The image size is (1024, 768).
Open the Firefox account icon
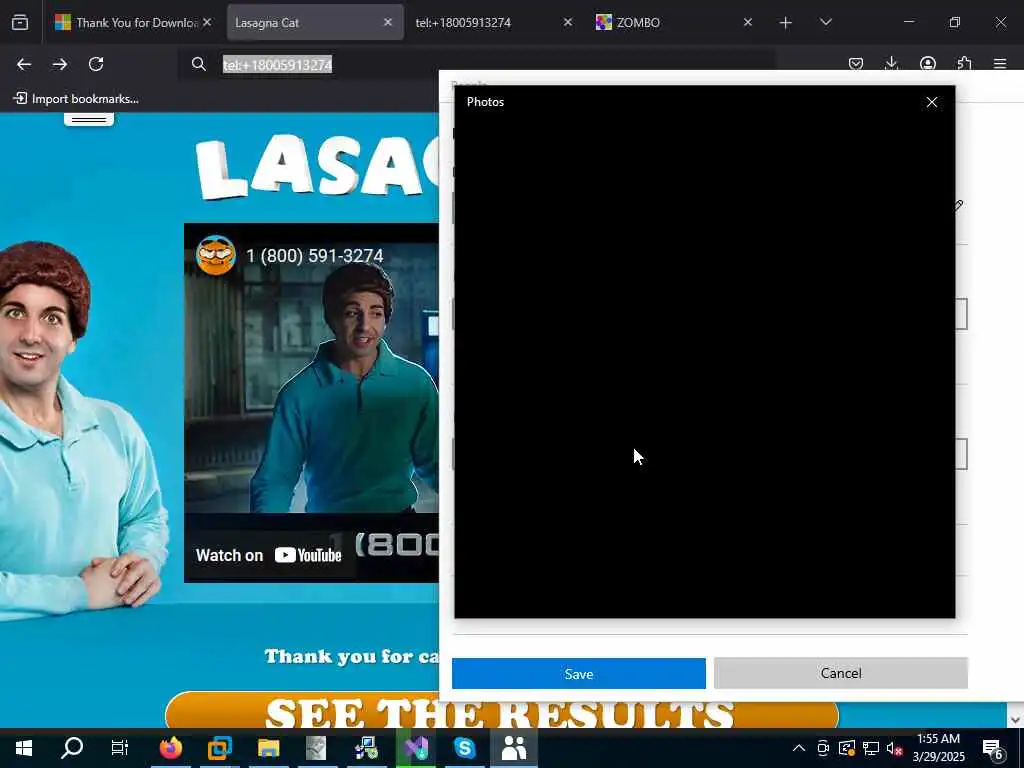[927, 63]
